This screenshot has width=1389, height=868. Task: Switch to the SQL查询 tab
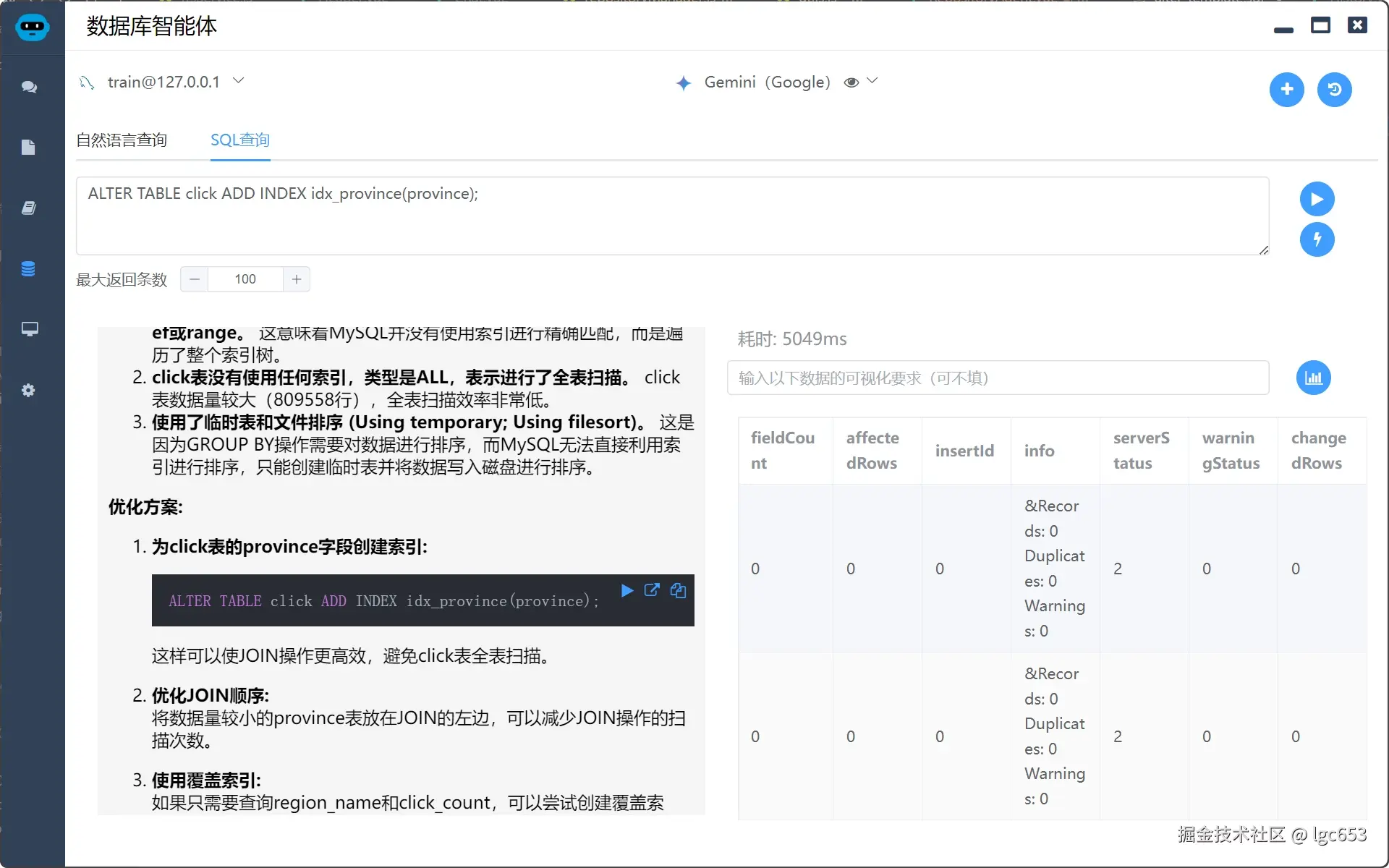[x=239, y=140]
